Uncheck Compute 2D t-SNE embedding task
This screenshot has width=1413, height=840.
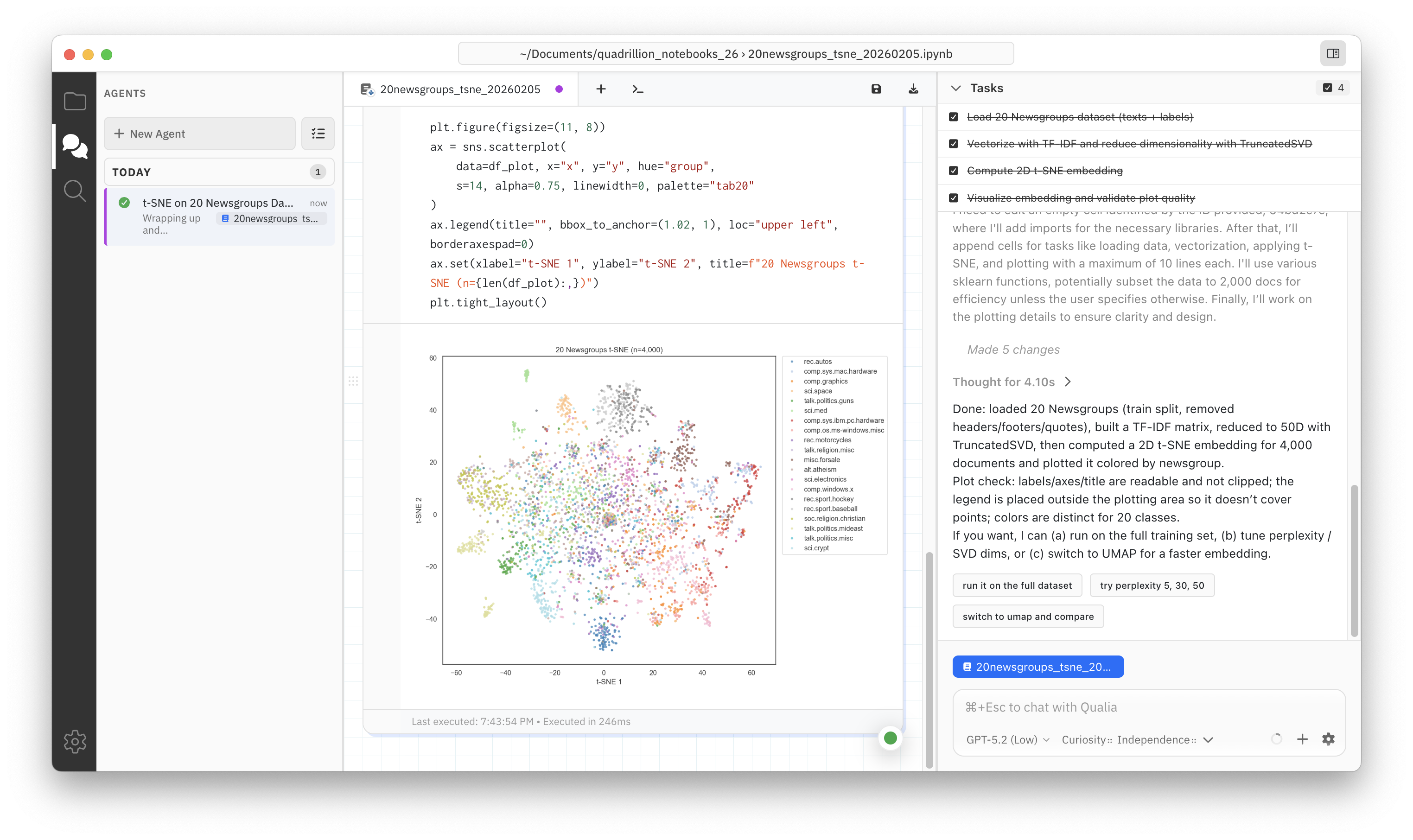pyautogui.click(x=954, y=171)
